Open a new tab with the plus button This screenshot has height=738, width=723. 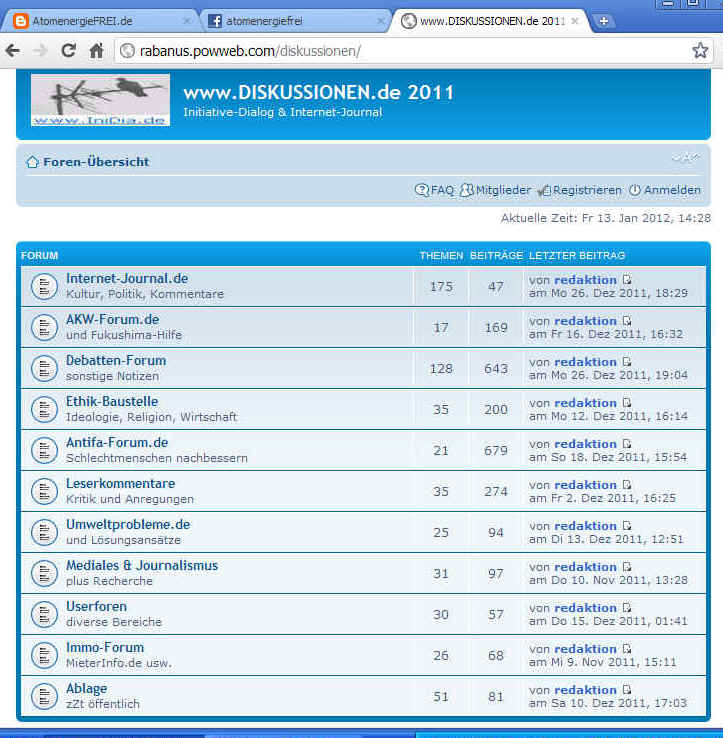pyautogui.click(x=603, y=21)
